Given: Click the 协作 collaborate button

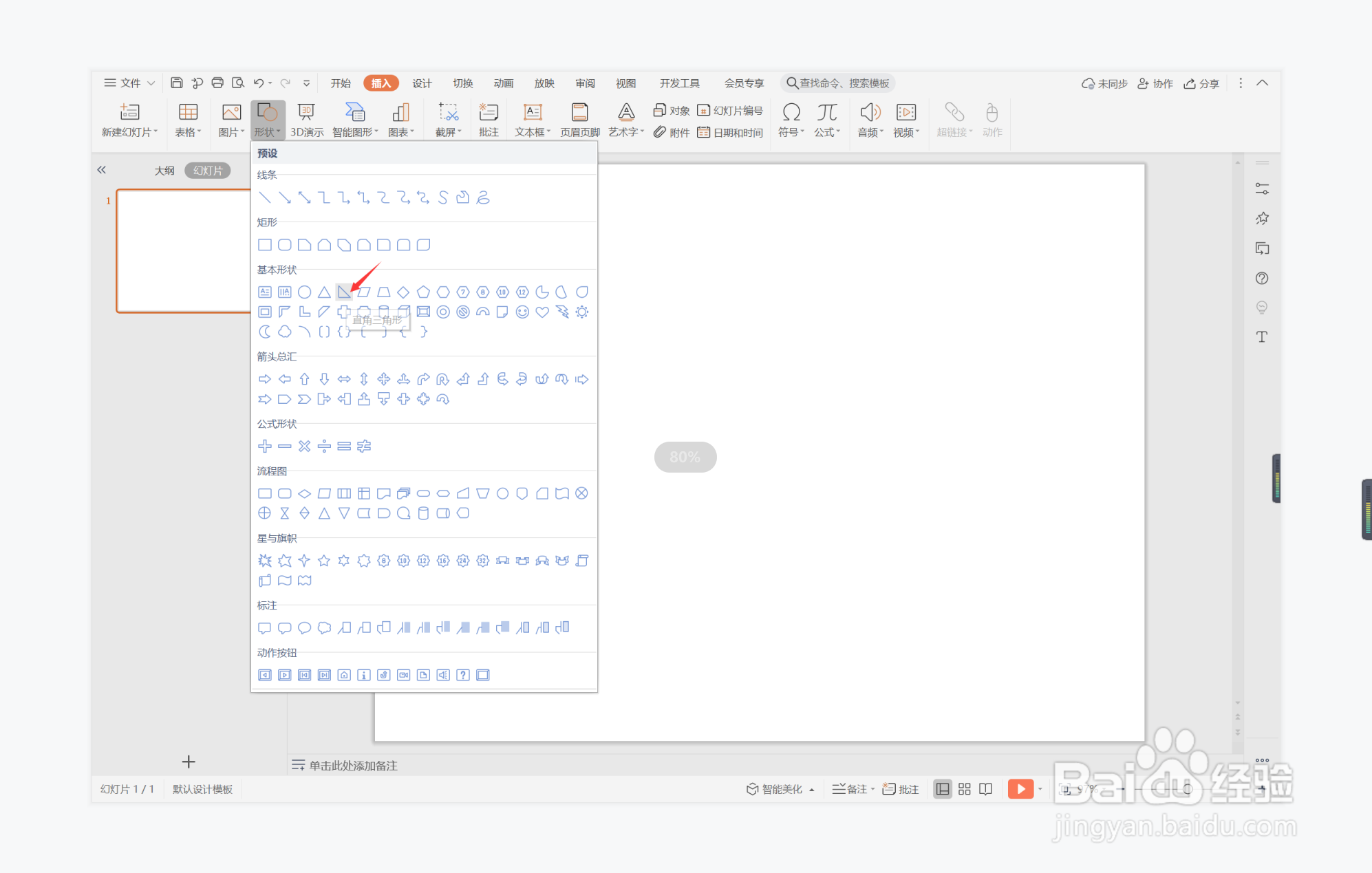Looking at the screenshot, I should (x=1155, y=83).
